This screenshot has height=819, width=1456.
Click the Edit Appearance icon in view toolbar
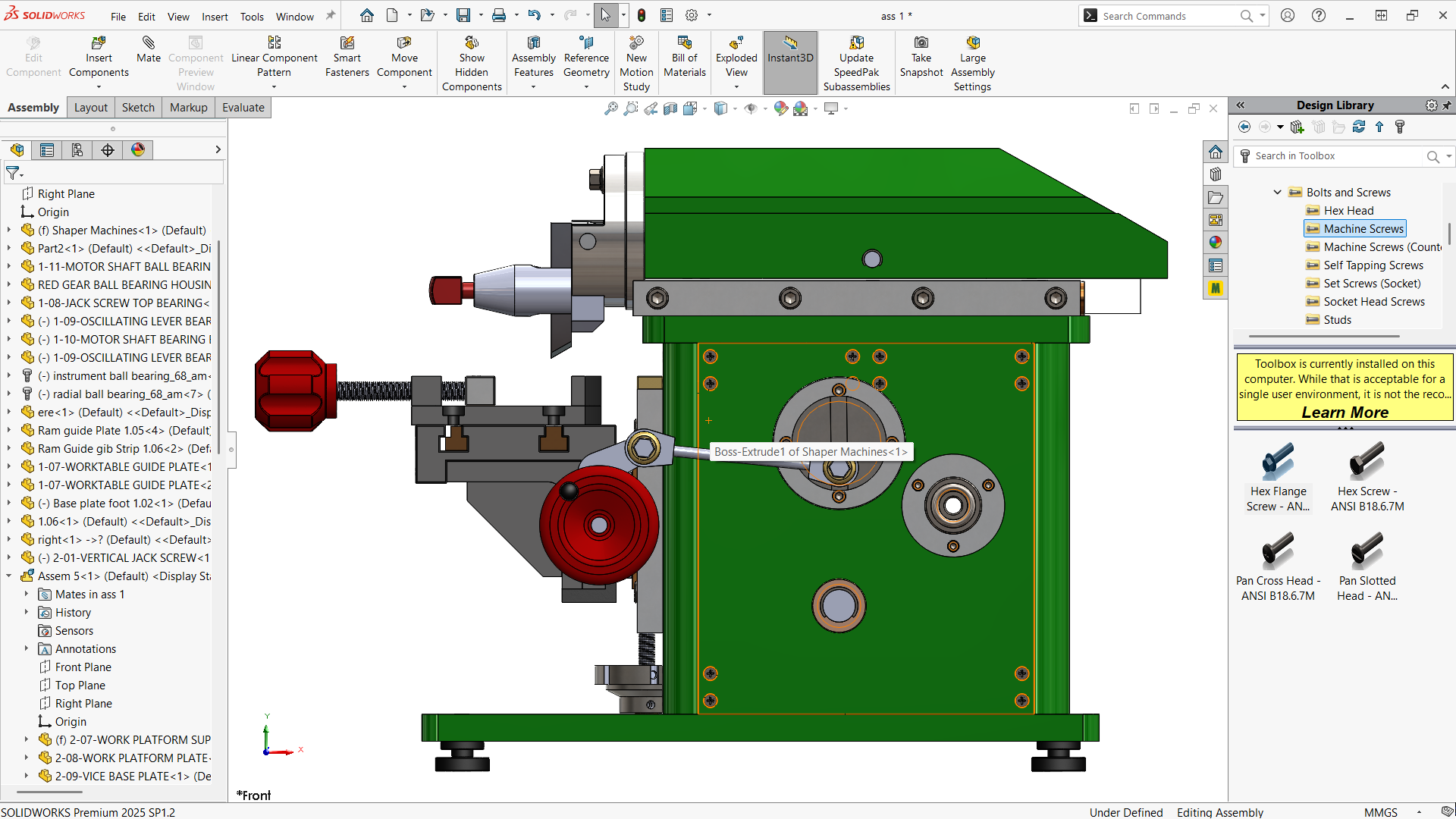(x=781, y=108)
